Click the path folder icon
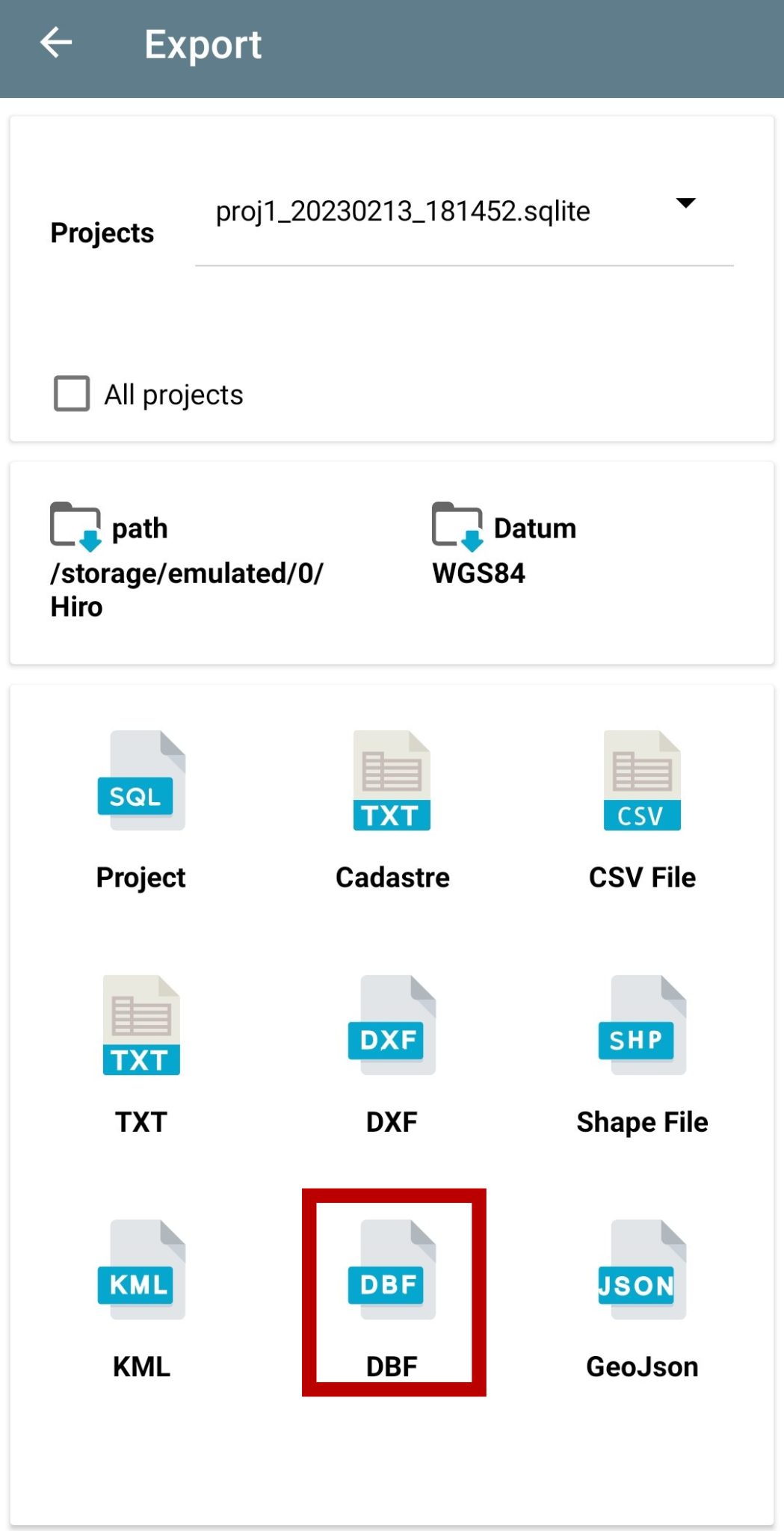The height and width of the screenshot is (1531, 784). [75, 526]
